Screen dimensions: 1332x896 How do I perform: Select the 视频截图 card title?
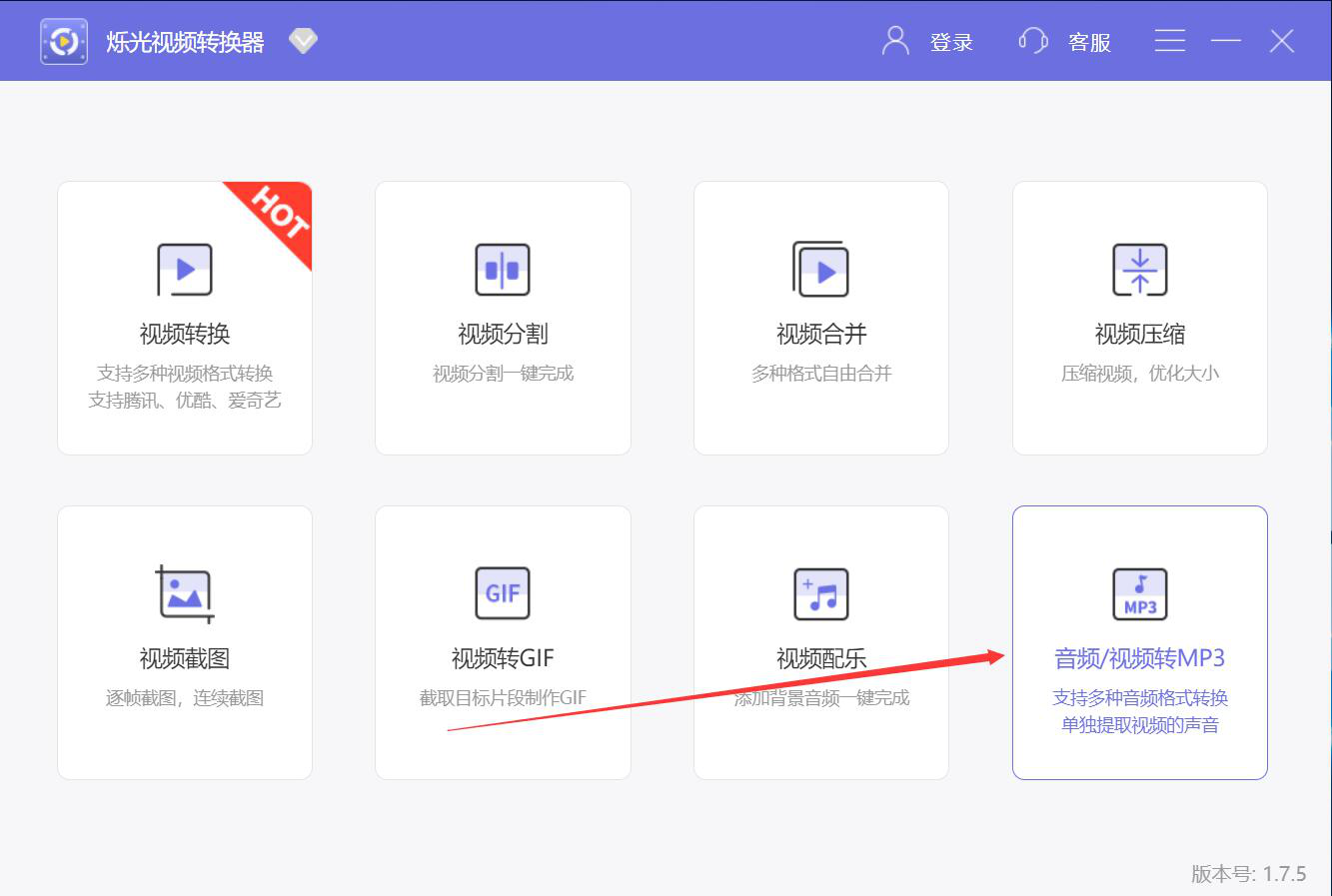coord(185,658)
